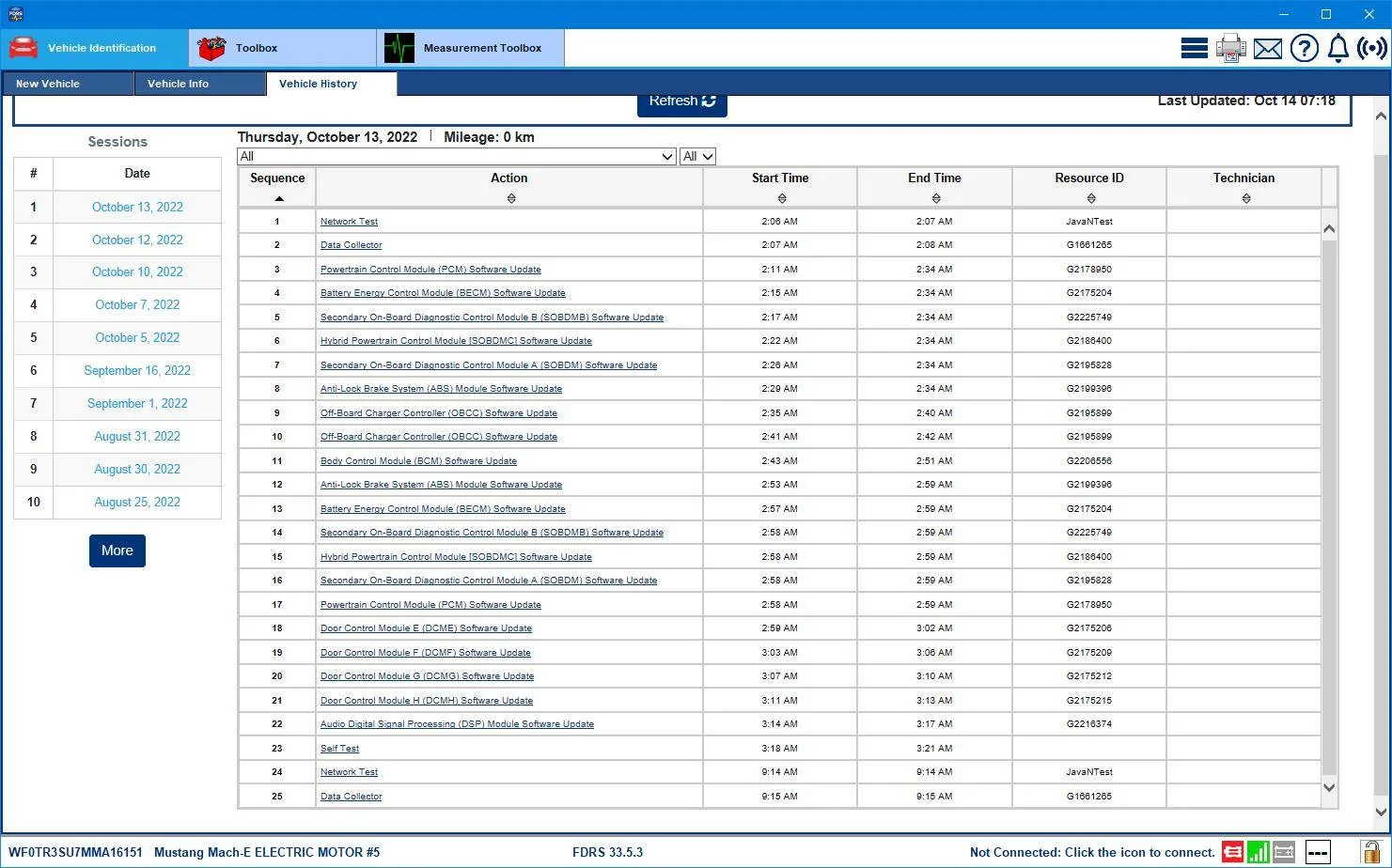1392x868 pixels.
Task: Click the wireless broadcast signal icon
Action: 1372,48
